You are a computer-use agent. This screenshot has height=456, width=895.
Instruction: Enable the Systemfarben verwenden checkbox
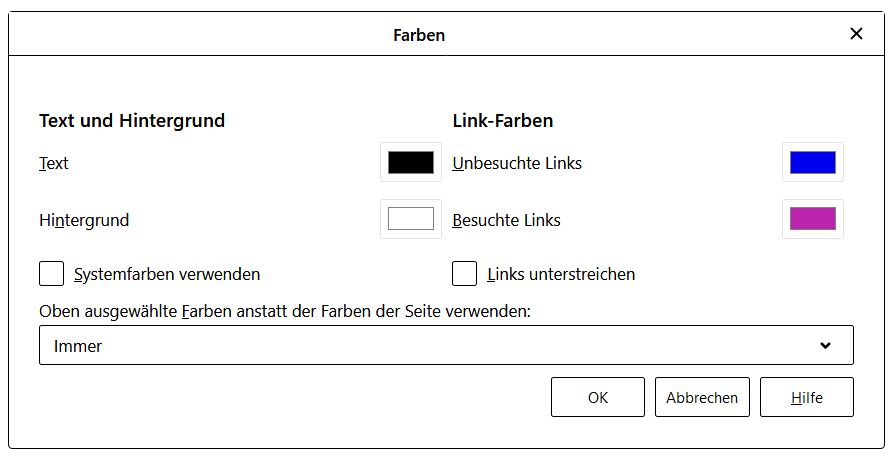52,273
